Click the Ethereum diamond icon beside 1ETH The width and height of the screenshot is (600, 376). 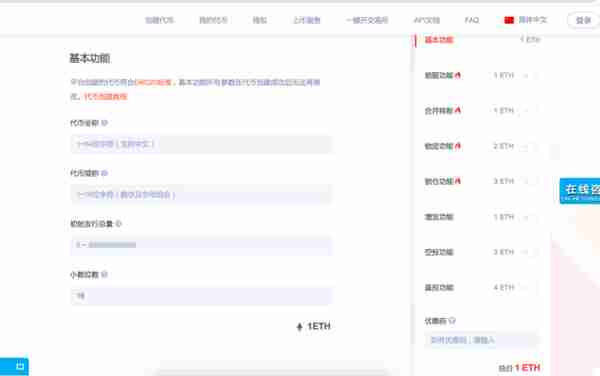(300, 326)
